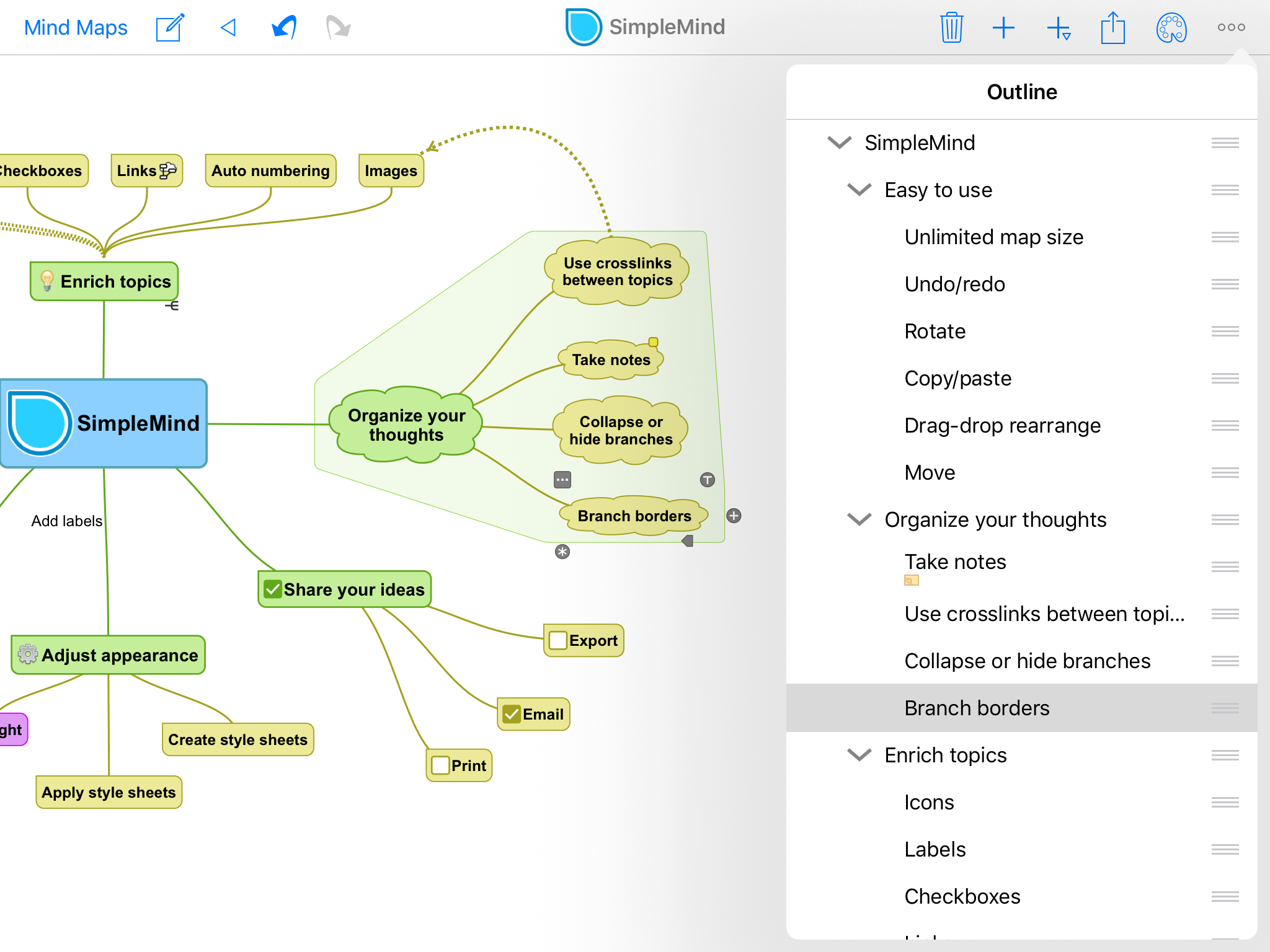Collapse Easy to use in outline

[859, 190]
